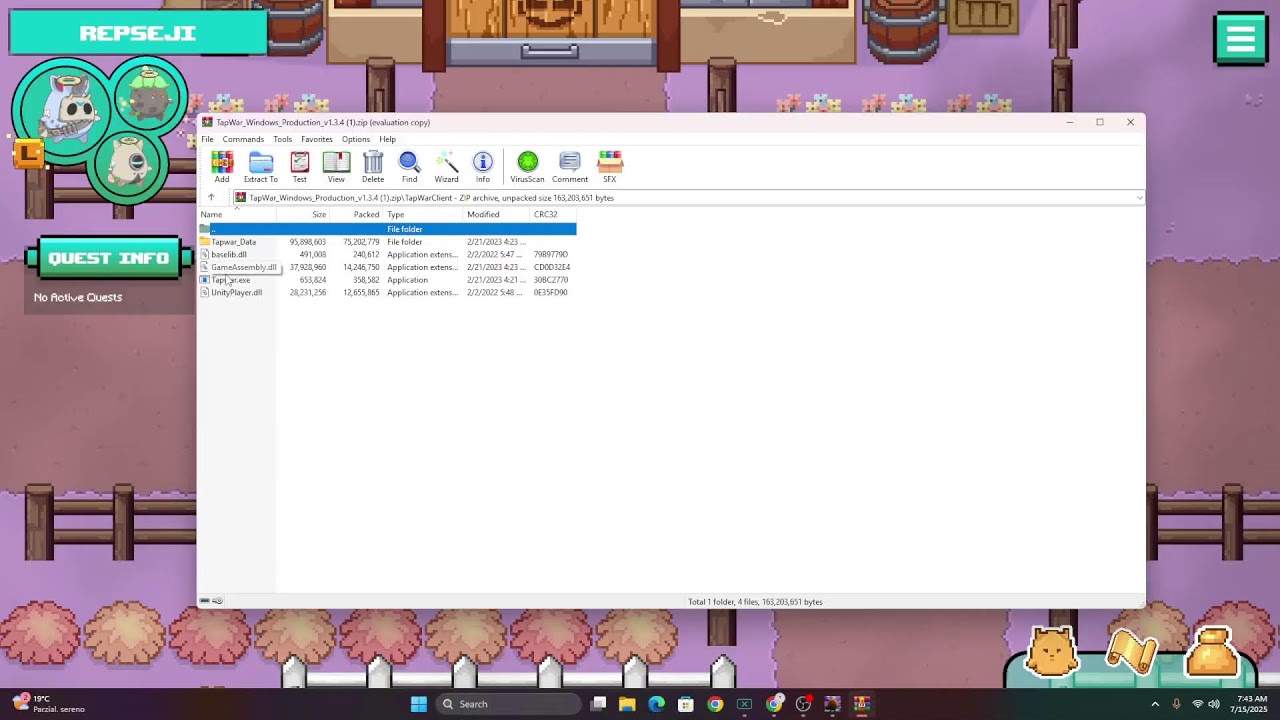Screen dimensions: 1280x720
Task: Open the Windows Start menu
Action: [x=419, y=704]
